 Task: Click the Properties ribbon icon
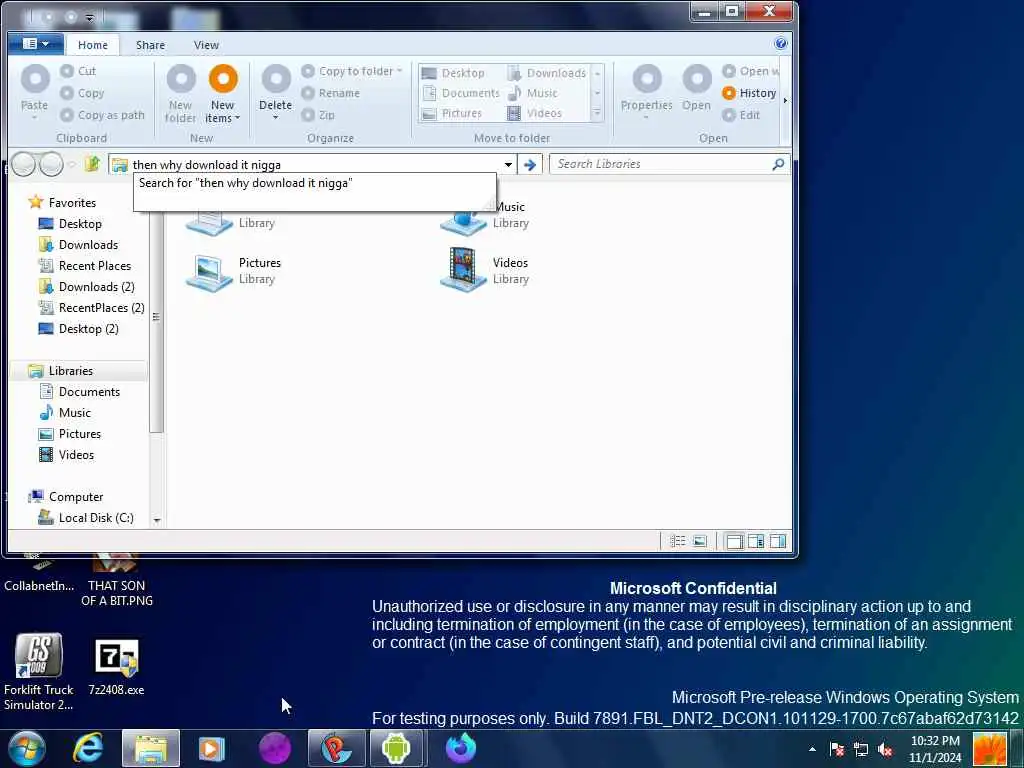tap(647, 91)
